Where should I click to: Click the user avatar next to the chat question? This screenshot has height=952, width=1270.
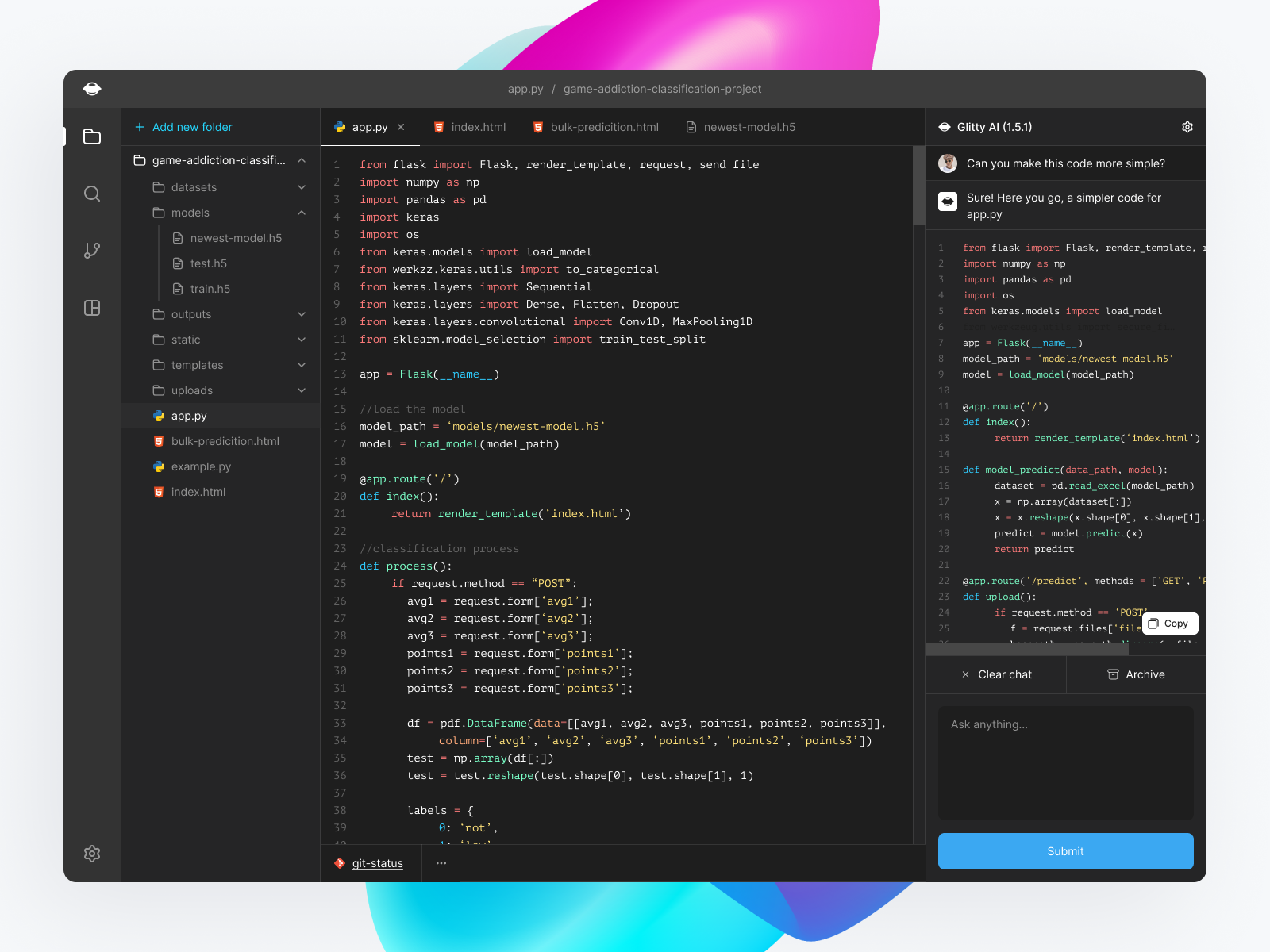(947, 163)
